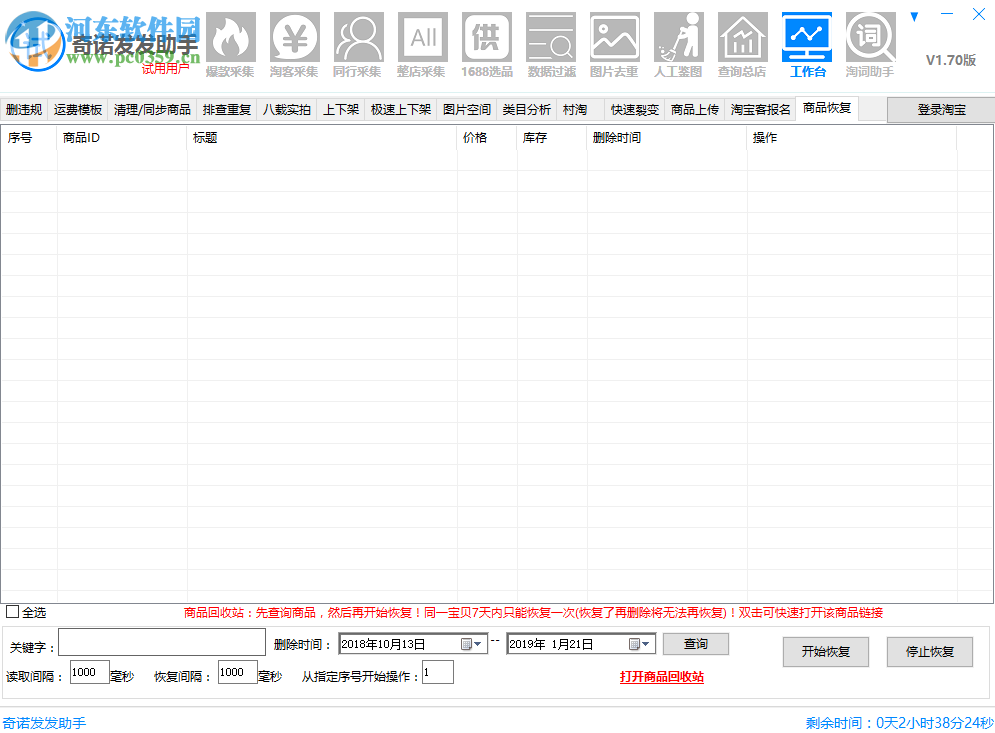
Task: Open the 图片空间 tab
Action: point(466,109)
